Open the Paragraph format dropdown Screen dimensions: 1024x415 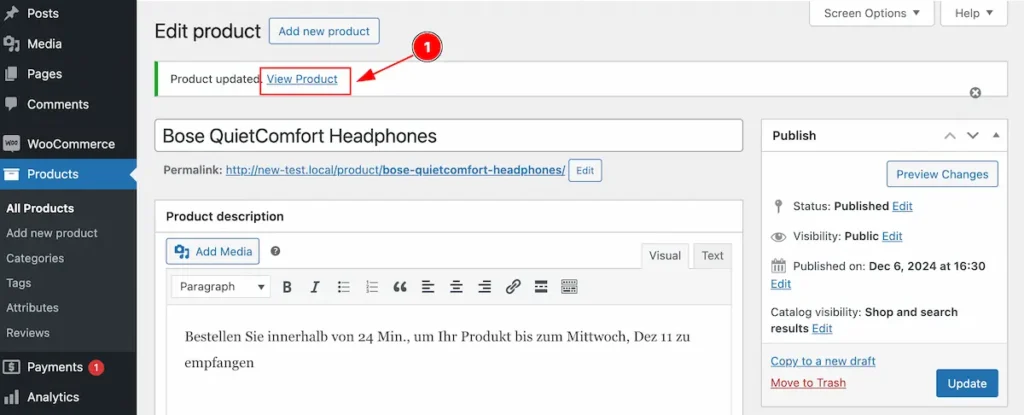click(221, 287)
